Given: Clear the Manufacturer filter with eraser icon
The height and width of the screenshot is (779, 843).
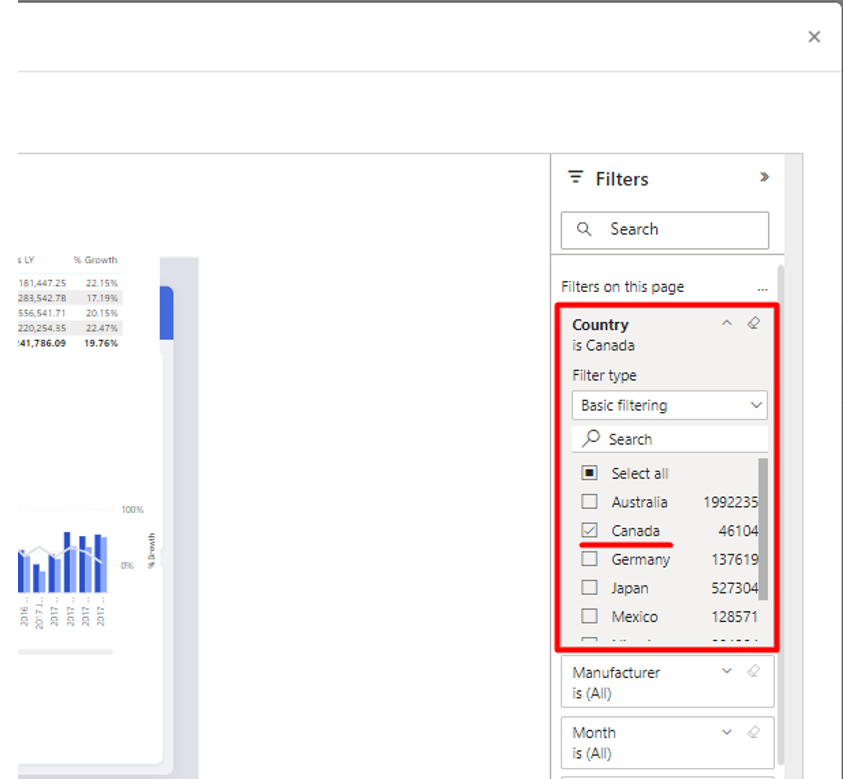Looking at the screenshot, I should point(754,672).
